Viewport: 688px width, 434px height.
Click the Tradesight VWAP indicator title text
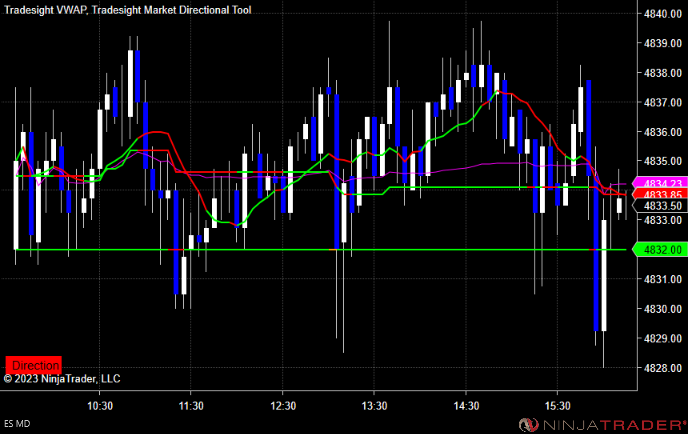click(x=46, y=10)
